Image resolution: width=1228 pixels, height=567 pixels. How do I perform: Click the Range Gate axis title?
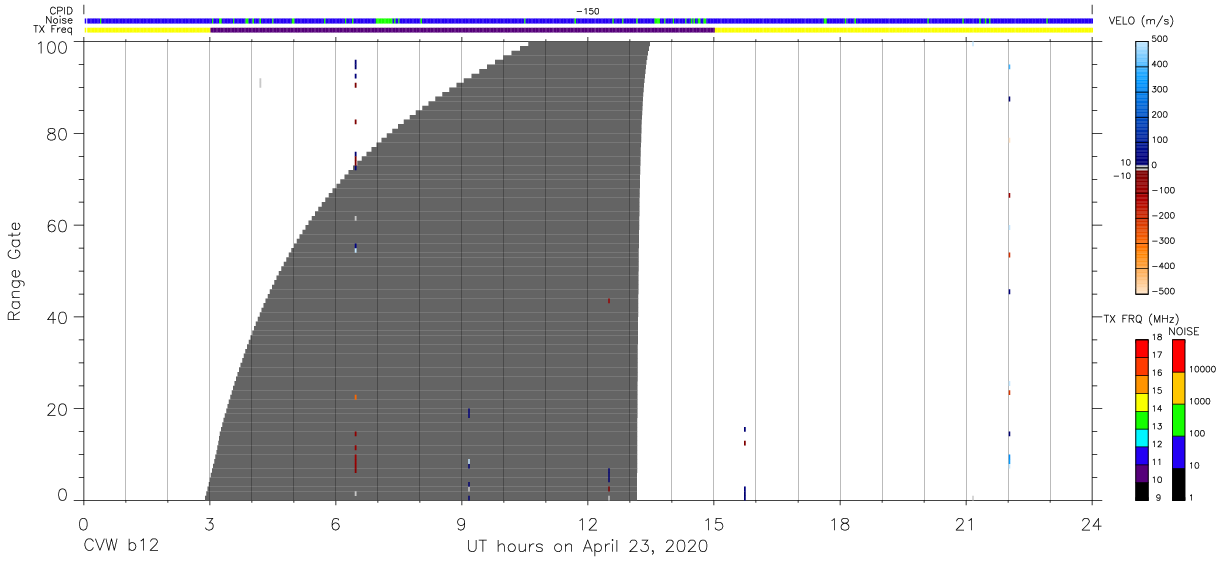point(15,271)
